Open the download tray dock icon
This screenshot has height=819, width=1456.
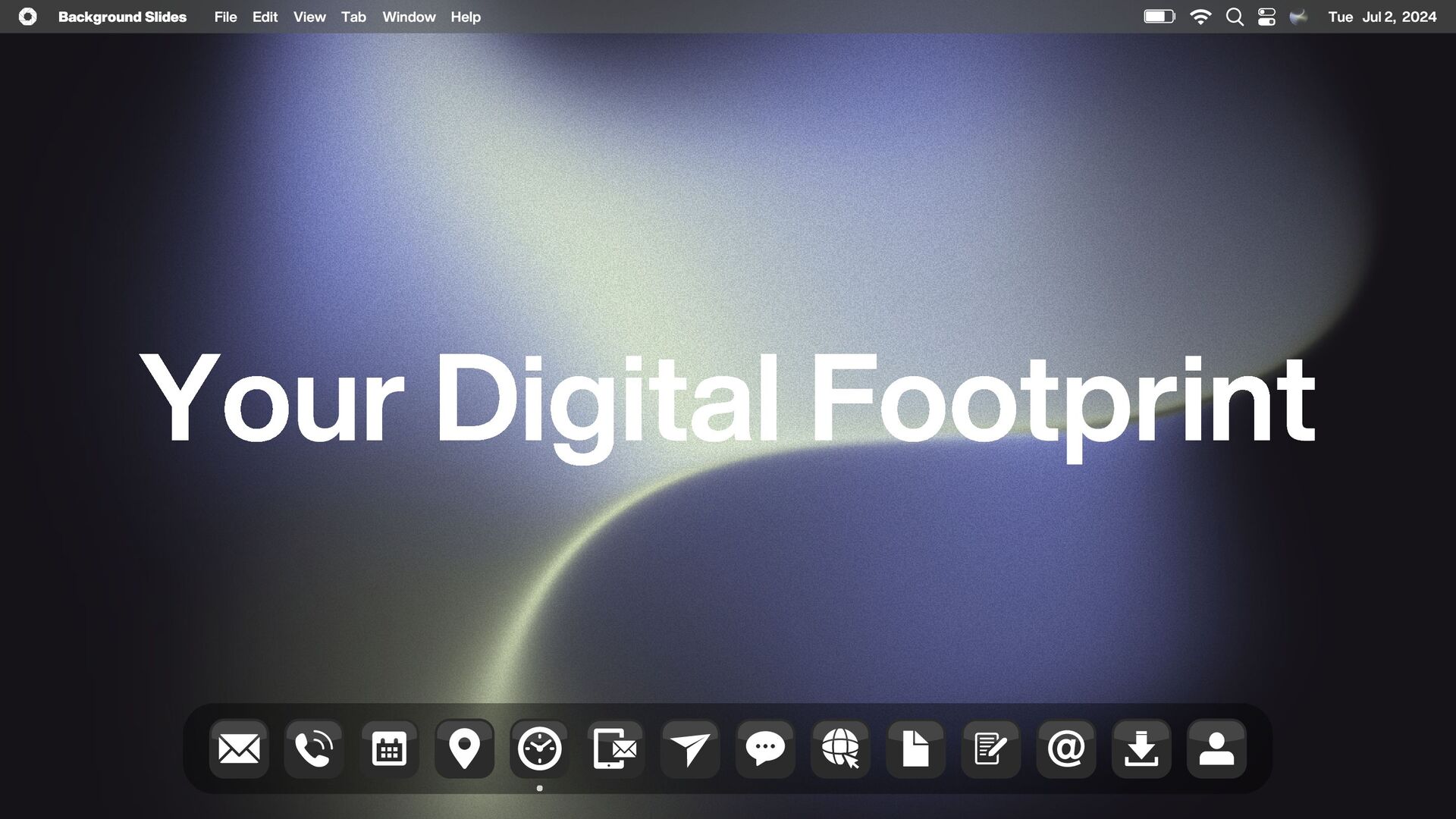(1141, 749)
